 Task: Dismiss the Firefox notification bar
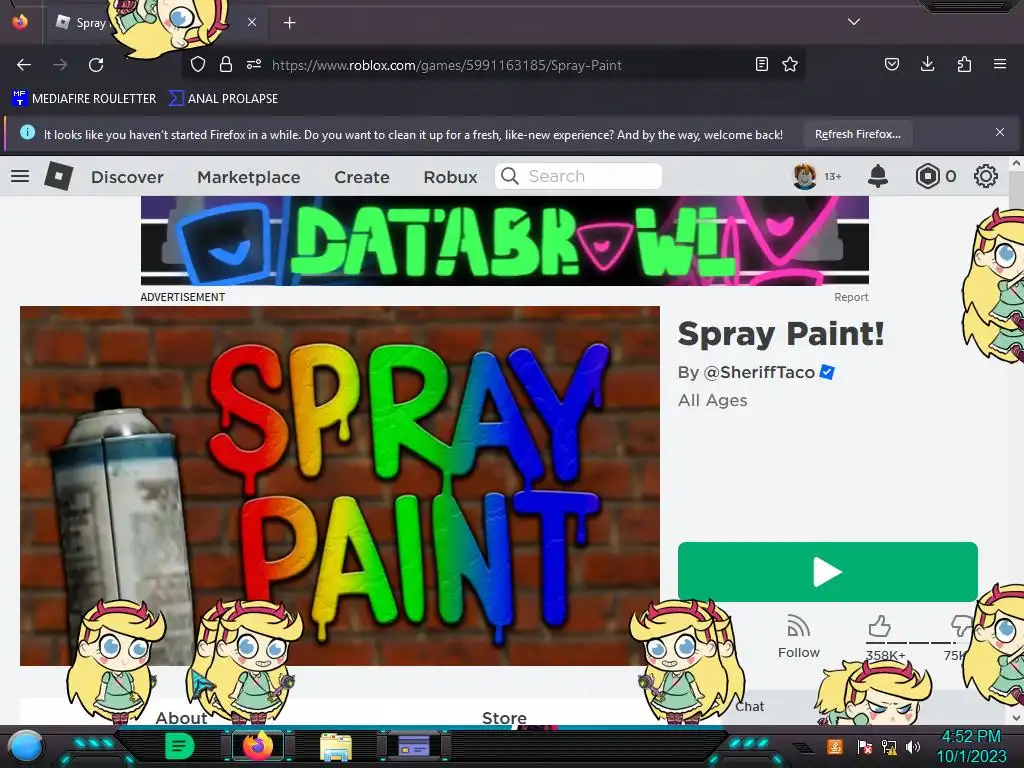(999, 133)
